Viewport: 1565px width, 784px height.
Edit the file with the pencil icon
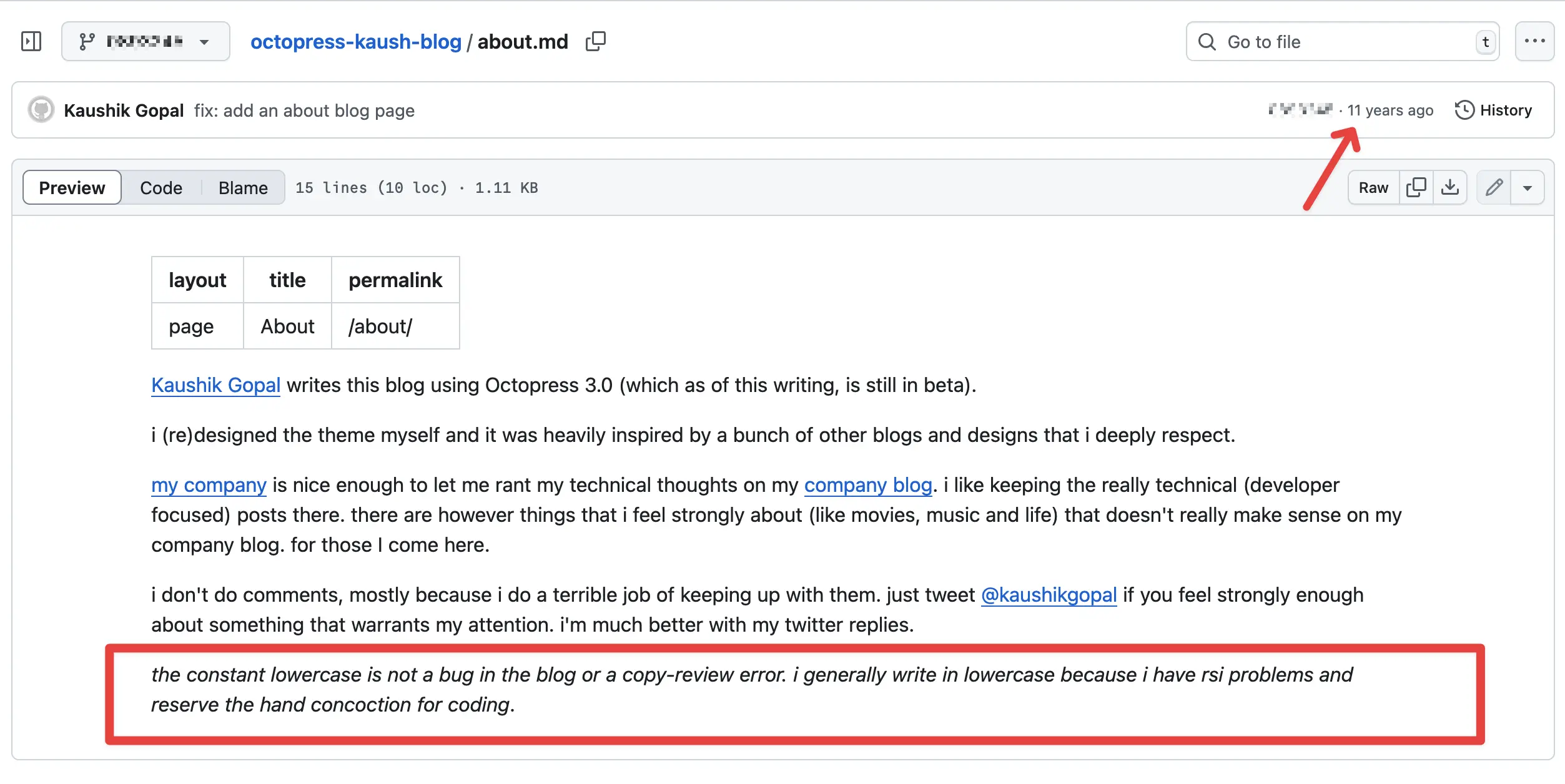click(1494, 187)
